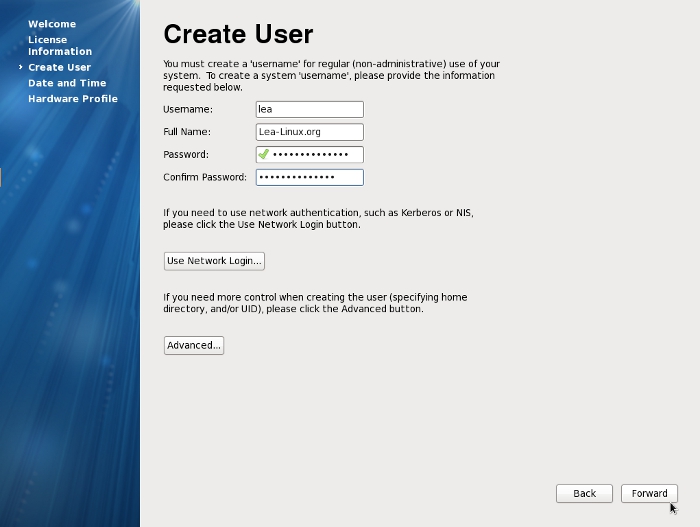This screenshot has height=527, width=700.
Task: Select the Create User sidebar step
Action: [60, 68]
